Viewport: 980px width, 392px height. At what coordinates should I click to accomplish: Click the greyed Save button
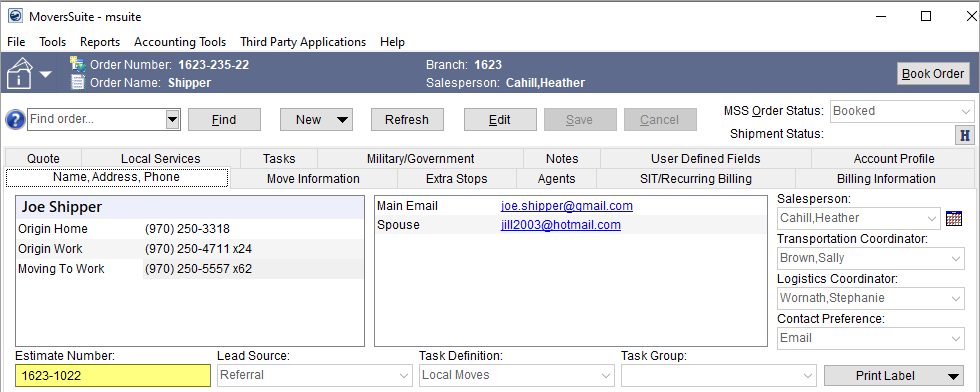[x=579, y=119]
